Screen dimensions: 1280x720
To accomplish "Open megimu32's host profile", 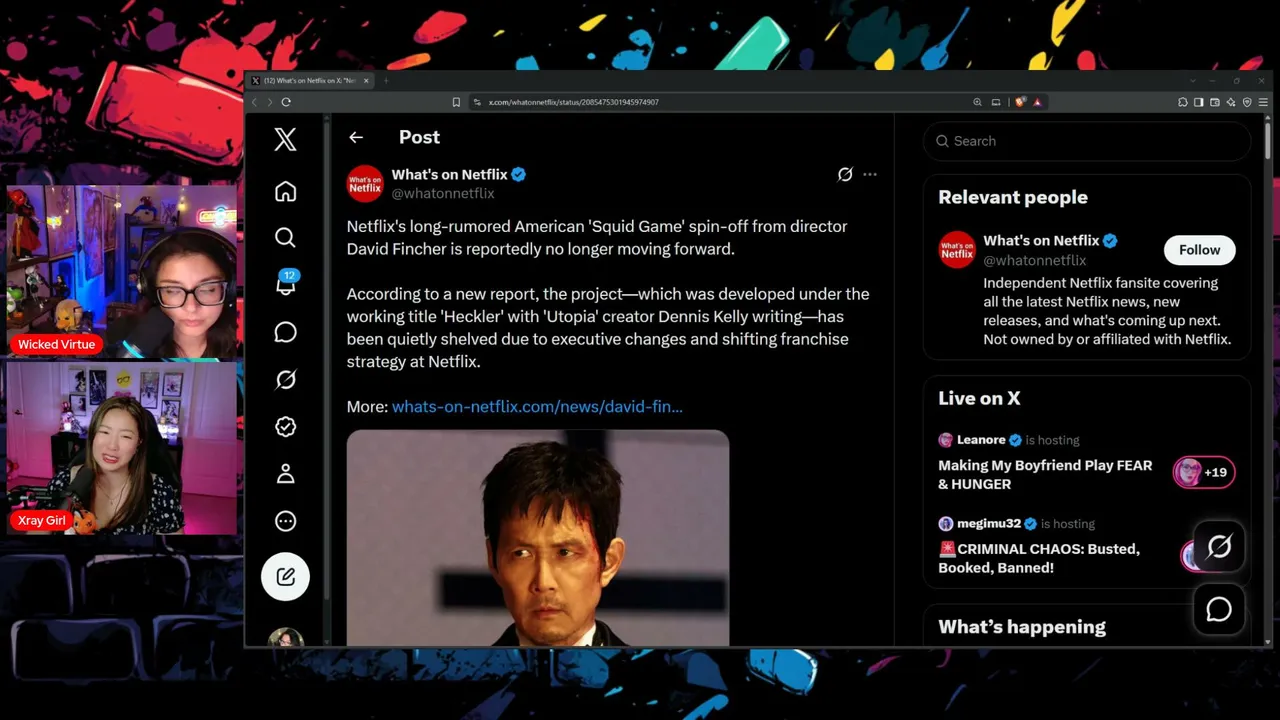I will 989,523.
